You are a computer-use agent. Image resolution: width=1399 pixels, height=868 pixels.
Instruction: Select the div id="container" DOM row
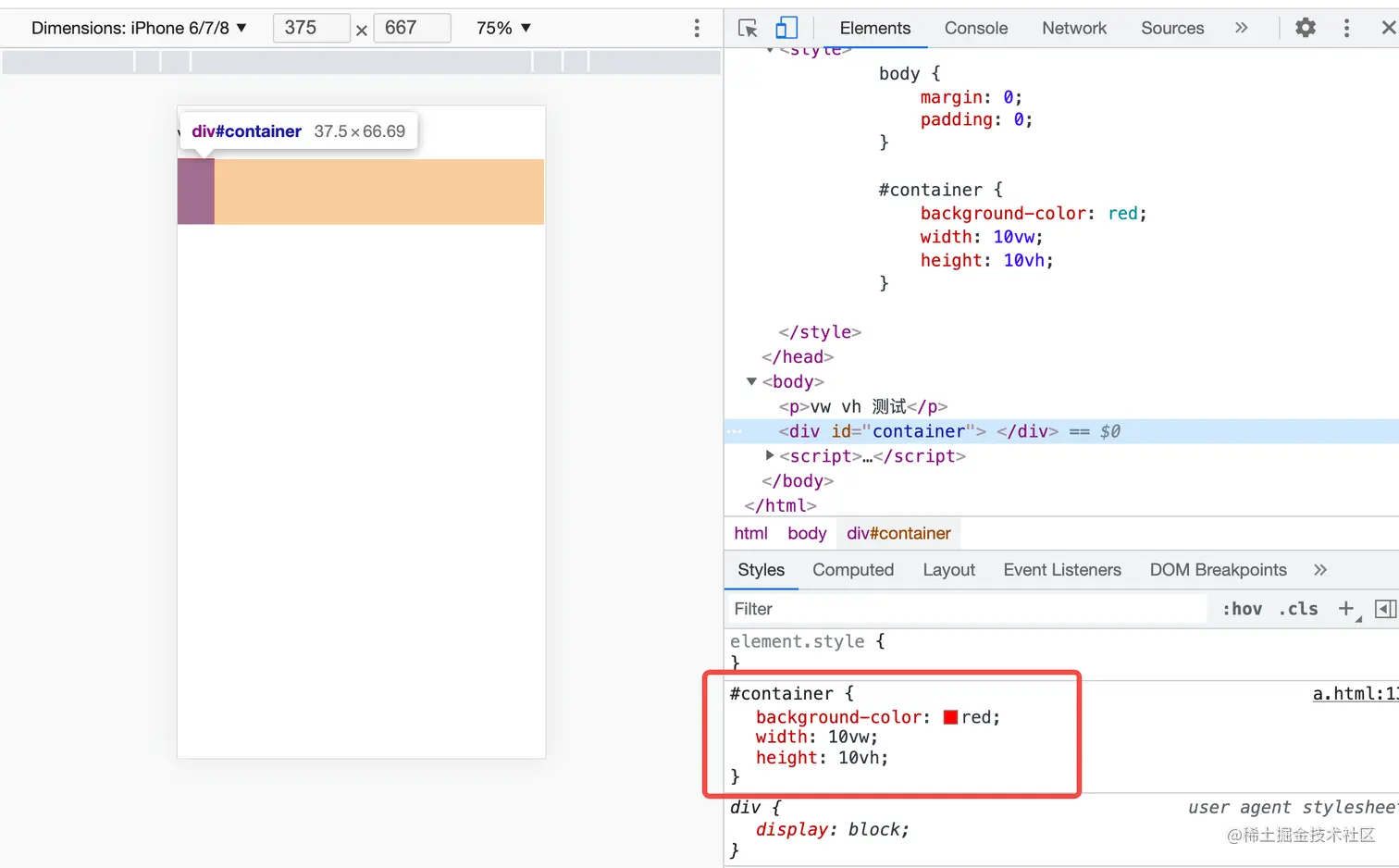coord(1061,431)
